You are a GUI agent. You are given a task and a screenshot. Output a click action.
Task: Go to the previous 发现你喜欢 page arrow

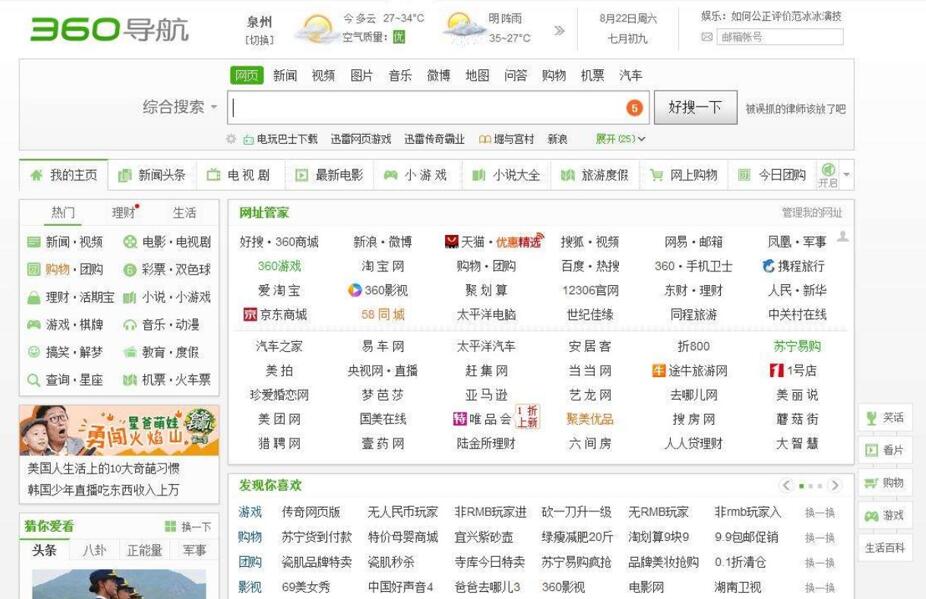[x=785, y=486]
